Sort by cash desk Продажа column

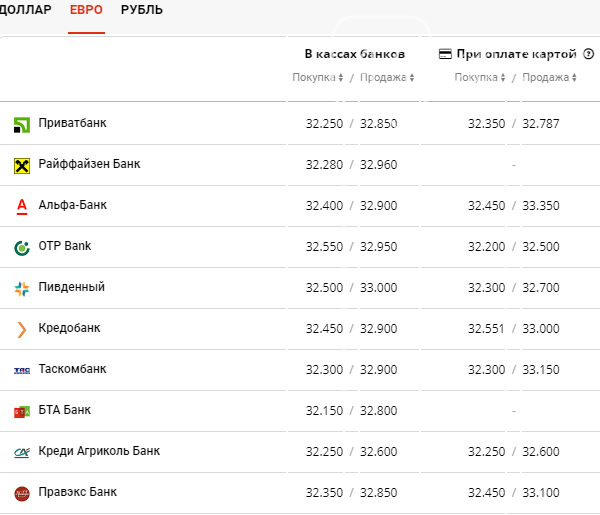[x=387, y=77]
